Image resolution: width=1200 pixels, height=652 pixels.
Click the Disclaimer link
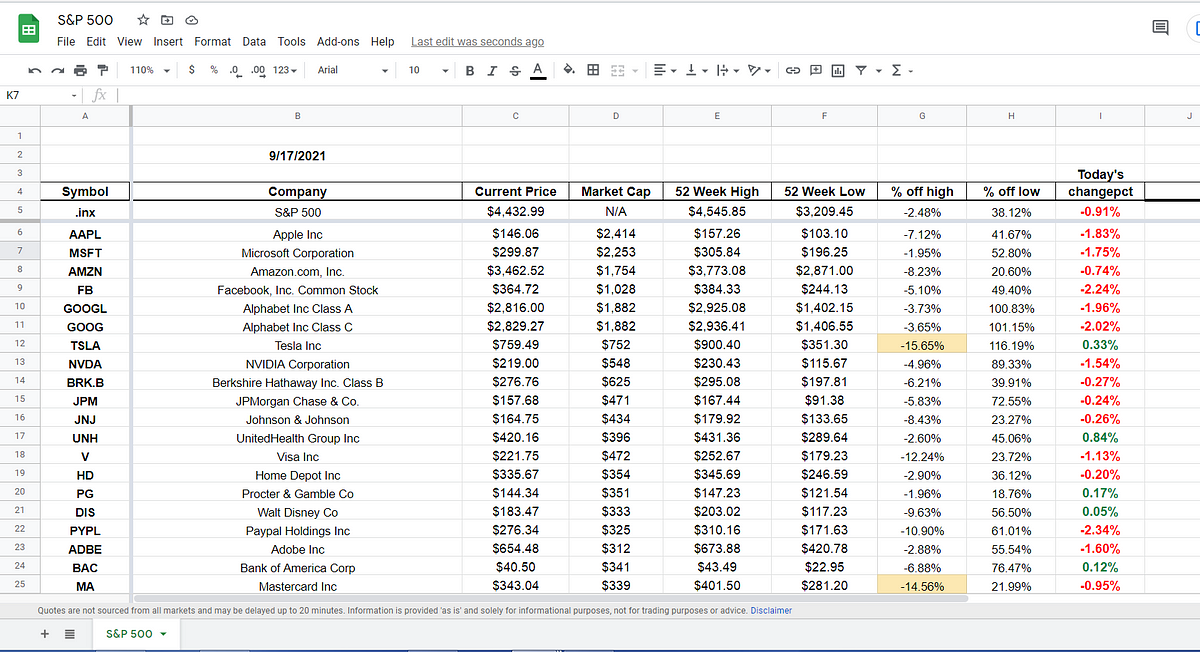point(771,610)
